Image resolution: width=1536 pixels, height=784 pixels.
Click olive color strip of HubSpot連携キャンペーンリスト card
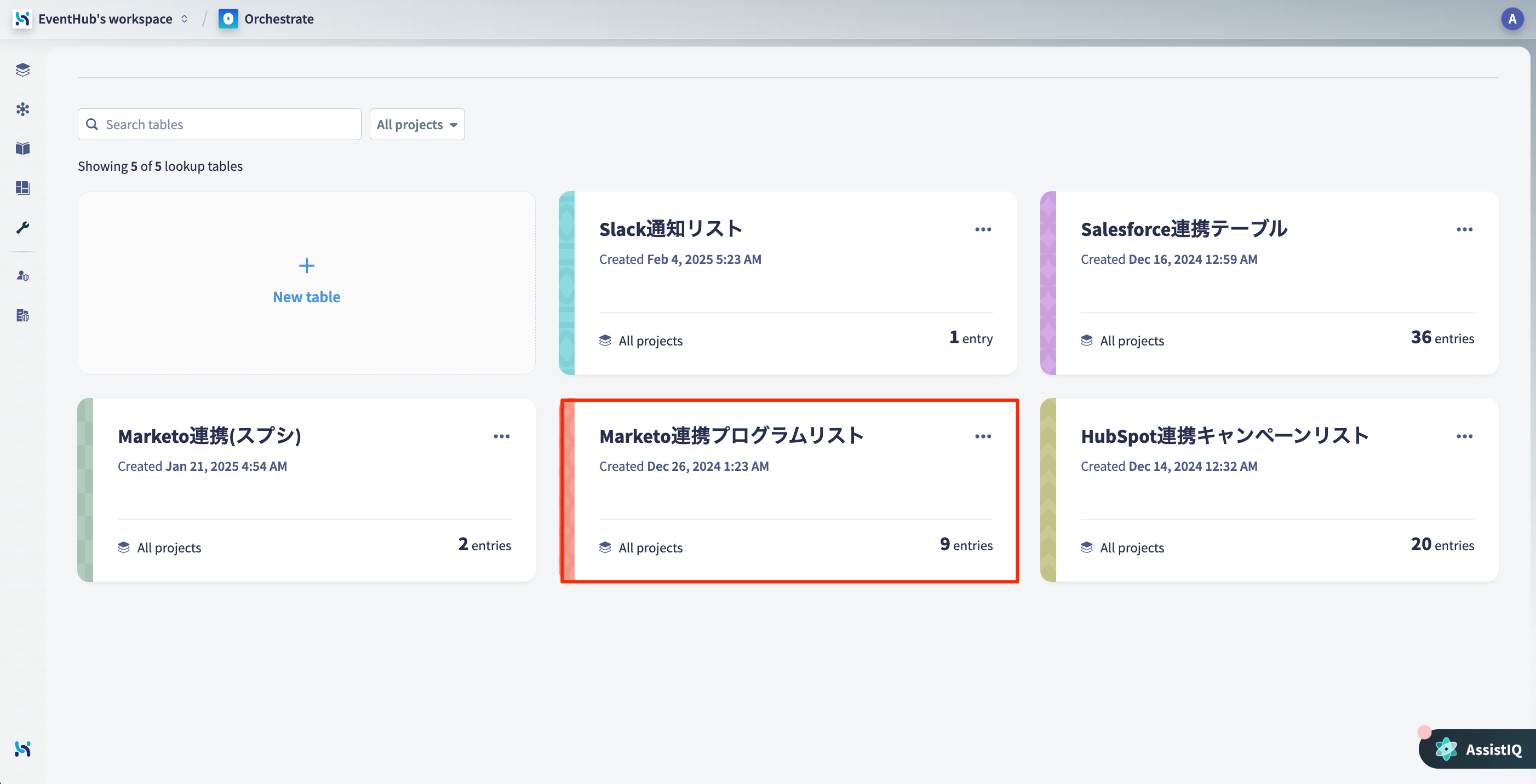click(x=1048, y=489)
